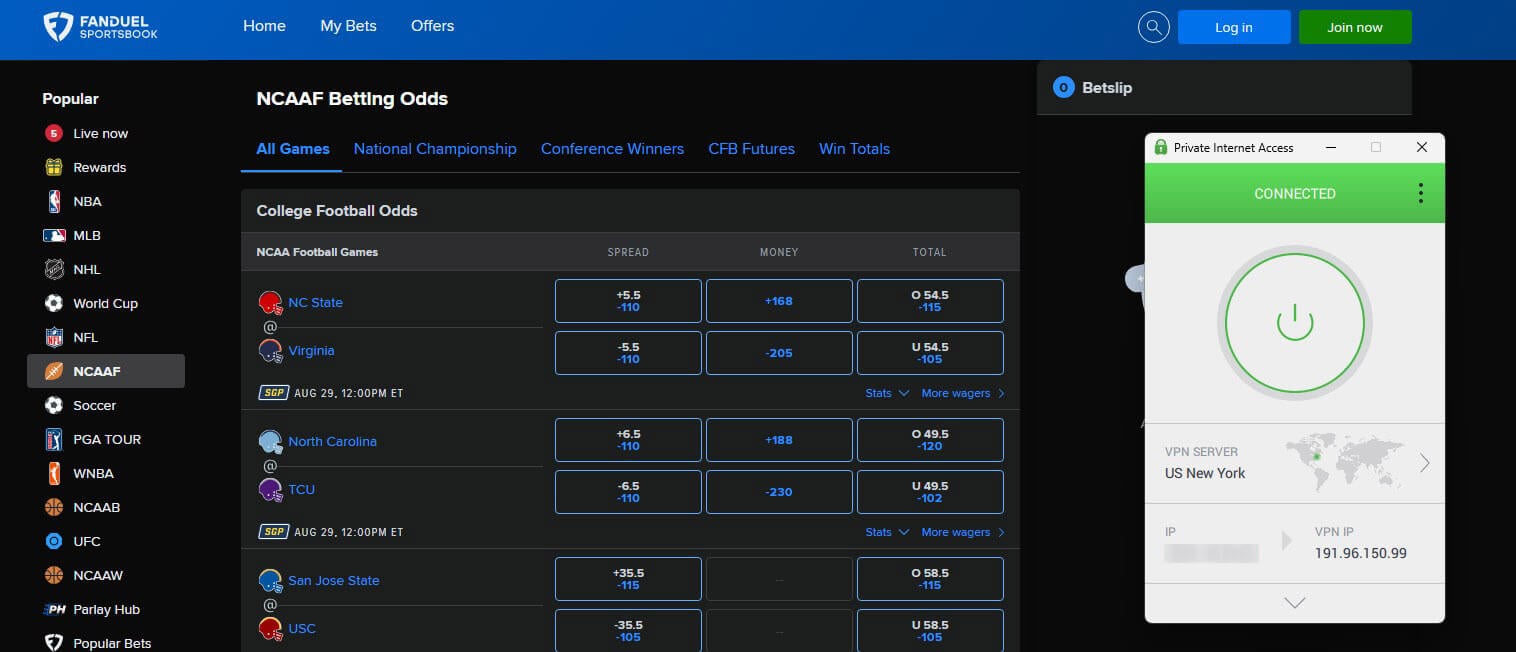Switch to Win Totals tab
Viewport: 1516px width, 652px height.
pos(854,149)
